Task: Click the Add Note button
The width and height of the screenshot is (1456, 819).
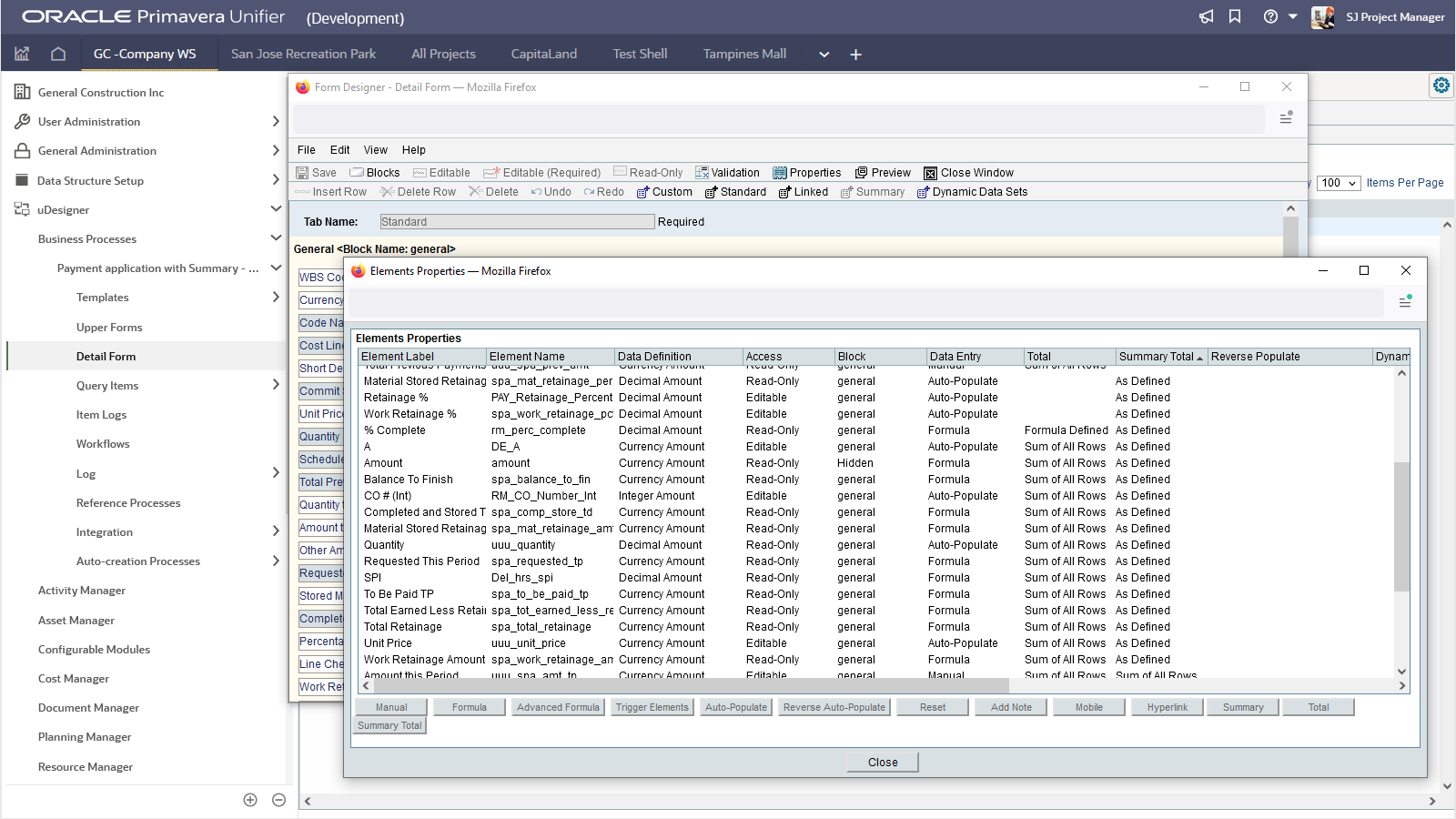Action: pyautogui.click(x=1011, y=707)
